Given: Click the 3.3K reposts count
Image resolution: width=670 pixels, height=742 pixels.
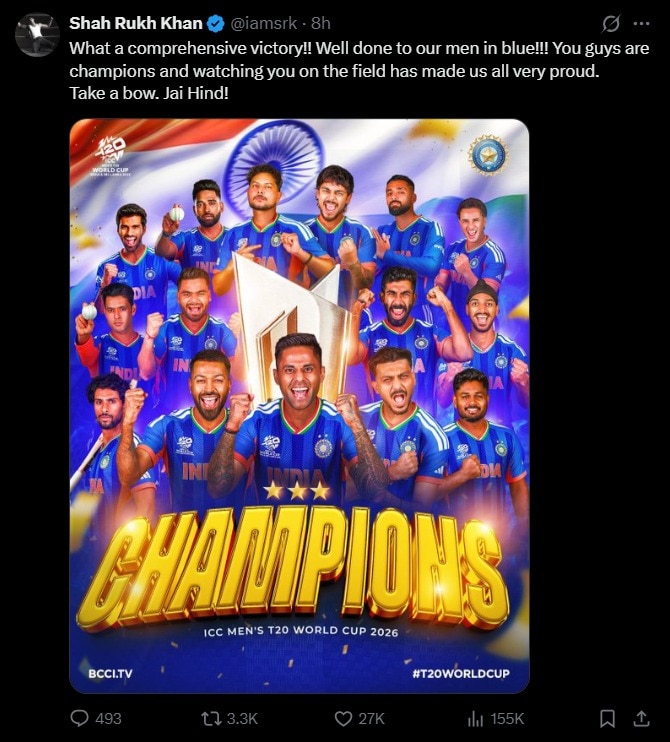Looking at the screenshot, I should coord(242,719).
